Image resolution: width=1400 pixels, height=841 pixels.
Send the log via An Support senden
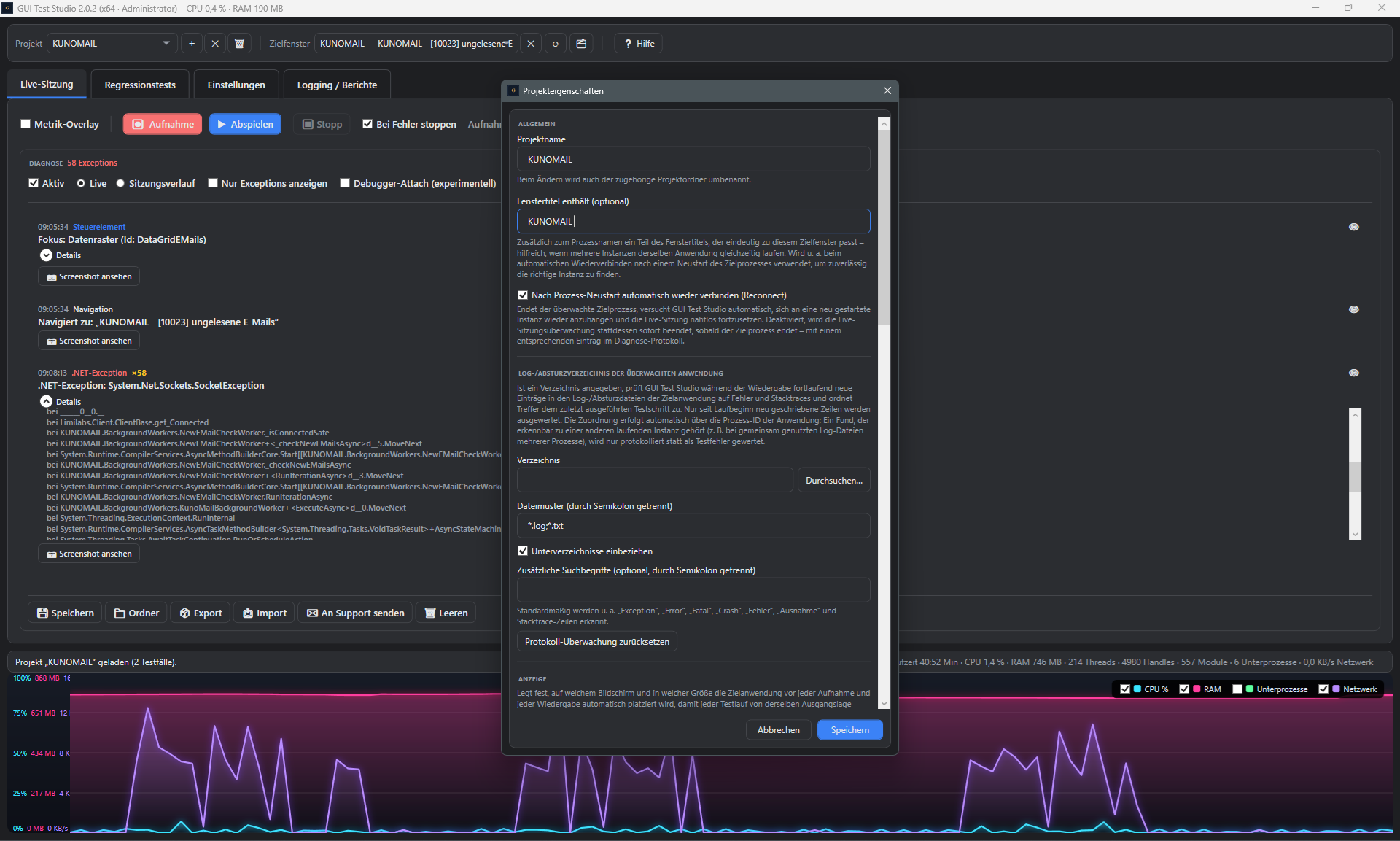(x=355, y=613)
